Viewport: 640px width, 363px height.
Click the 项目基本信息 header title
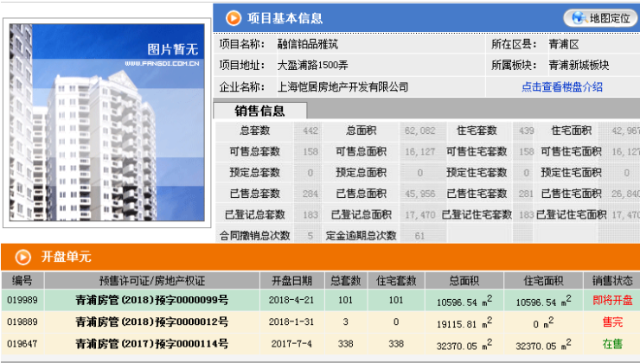[285, 18]
